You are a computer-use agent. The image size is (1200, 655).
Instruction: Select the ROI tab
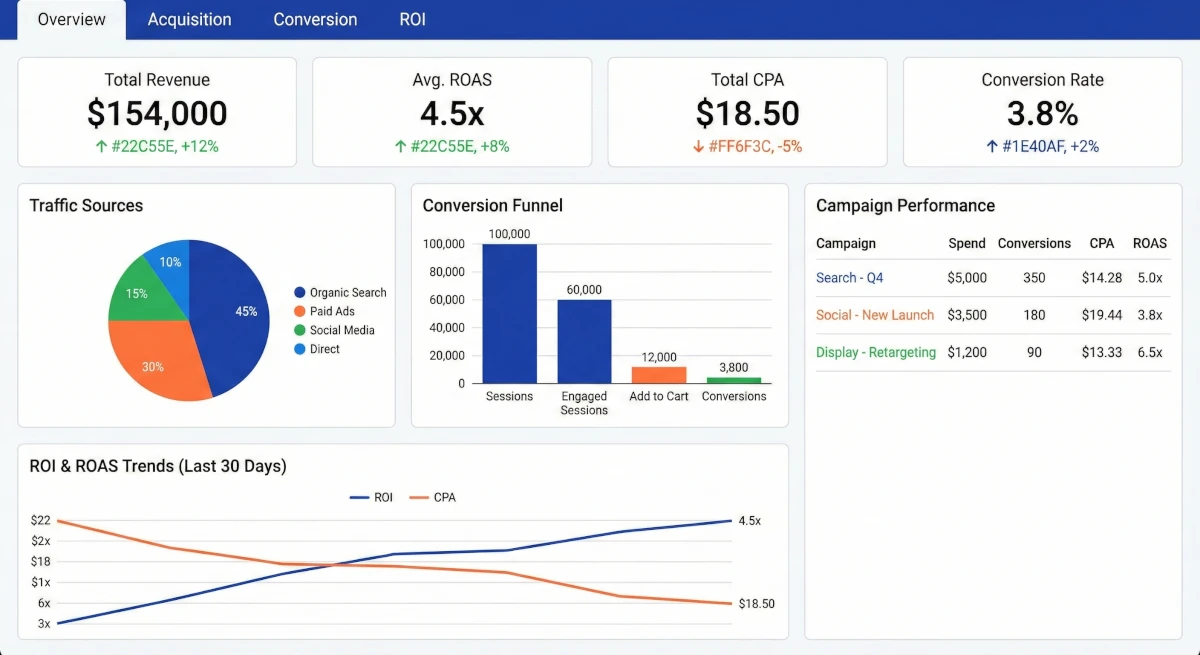click(x=412, y=19)
